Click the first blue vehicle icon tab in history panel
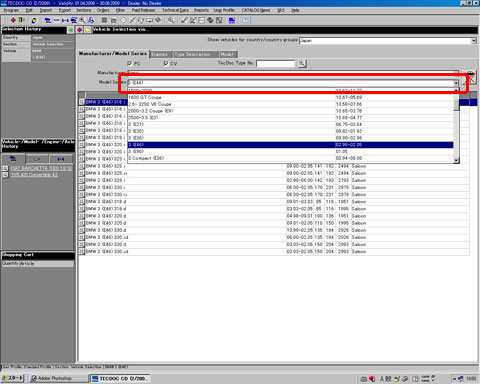Screen dimensions: 480x384 [x=13, y=159]
